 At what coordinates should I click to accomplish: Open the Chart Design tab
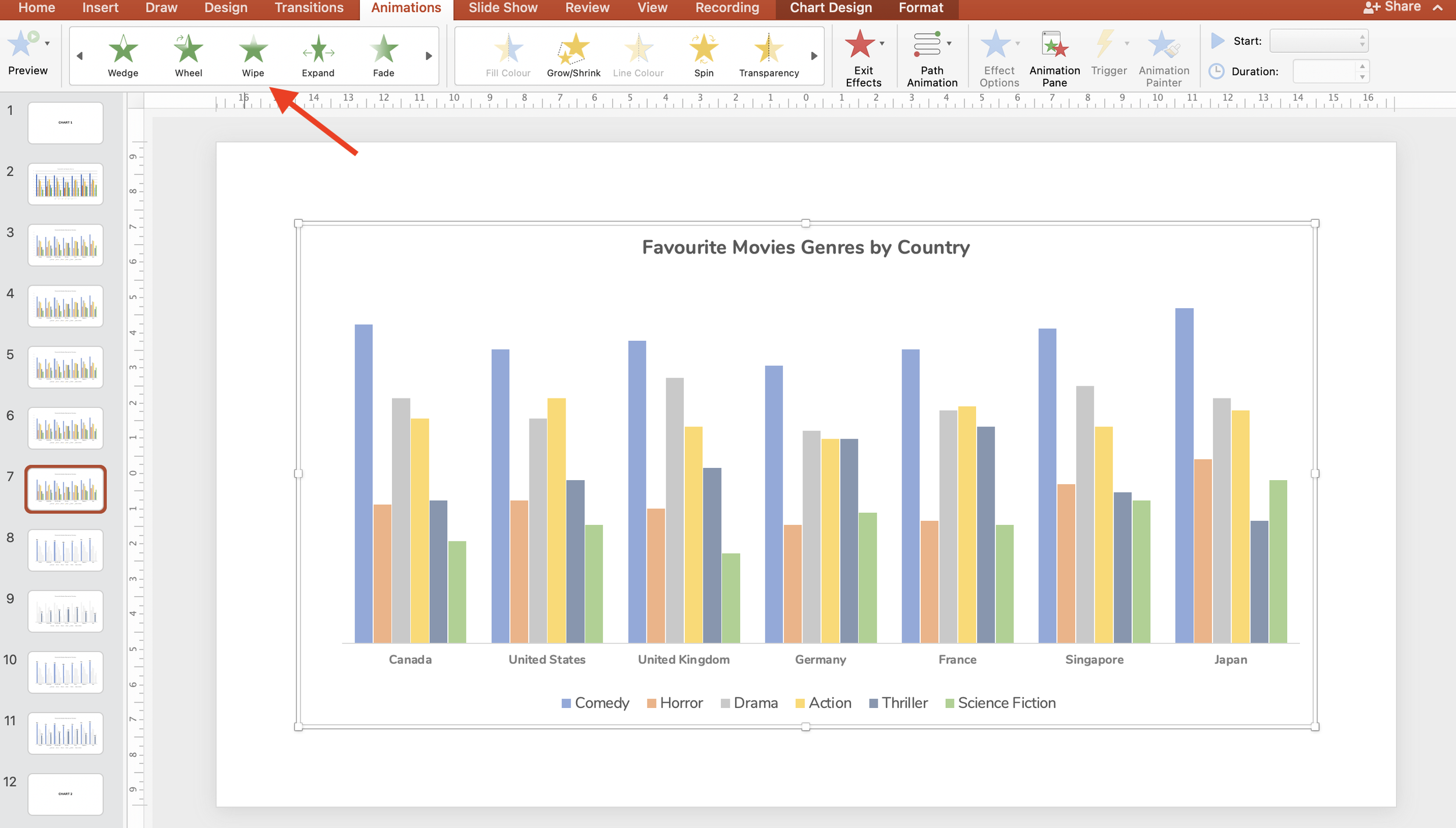point(831,8)
